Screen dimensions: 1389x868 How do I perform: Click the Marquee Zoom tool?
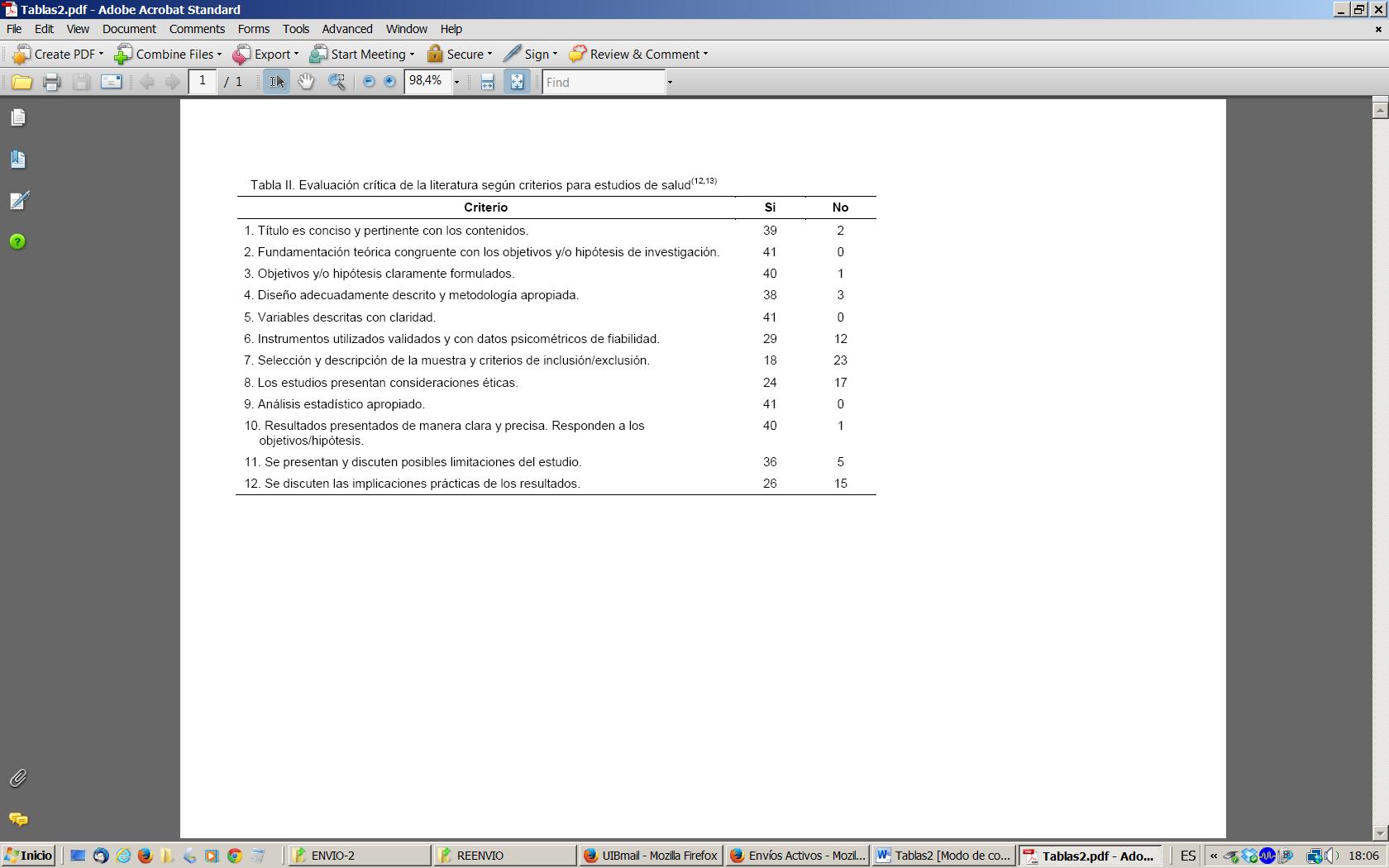click(337, 82)
